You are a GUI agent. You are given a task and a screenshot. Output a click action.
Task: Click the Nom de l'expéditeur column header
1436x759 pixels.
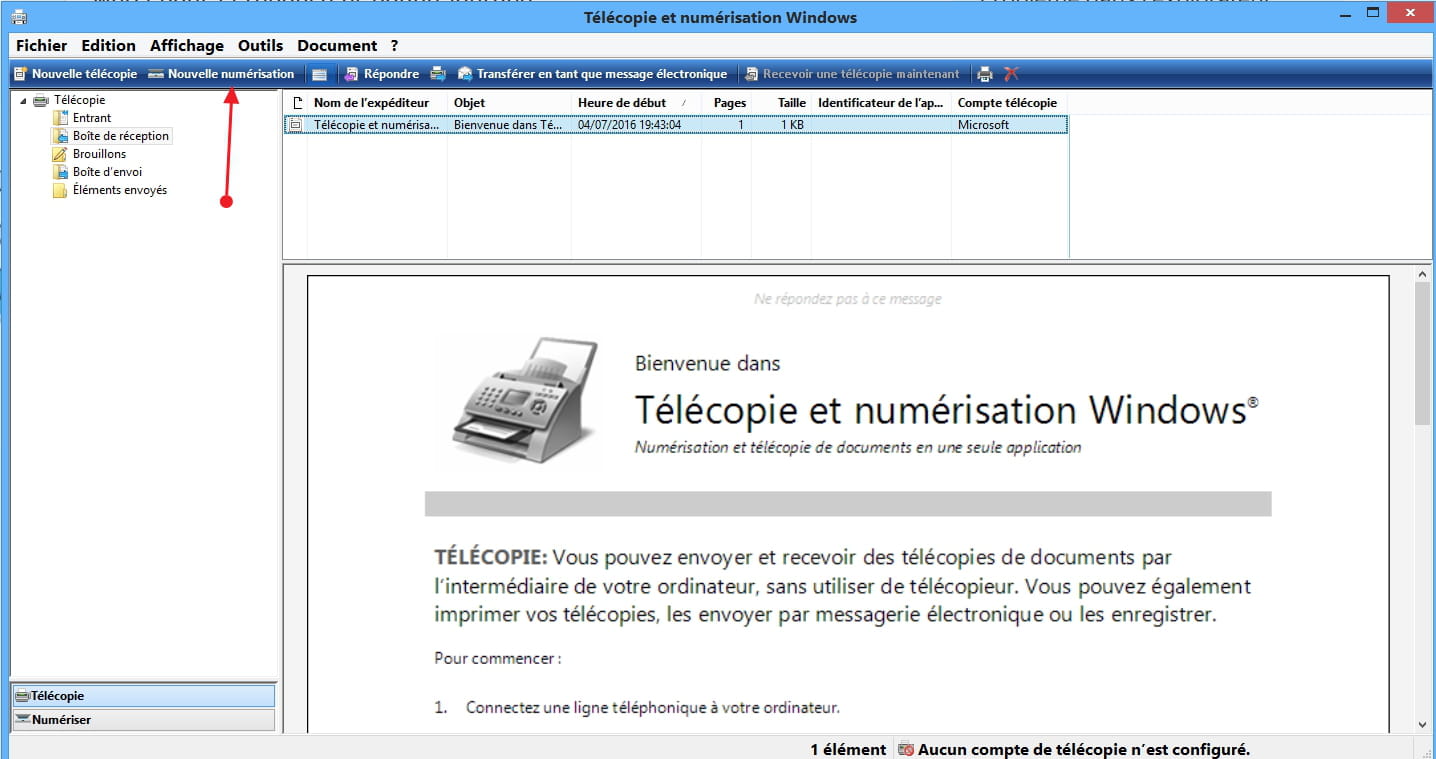point(377,103)
